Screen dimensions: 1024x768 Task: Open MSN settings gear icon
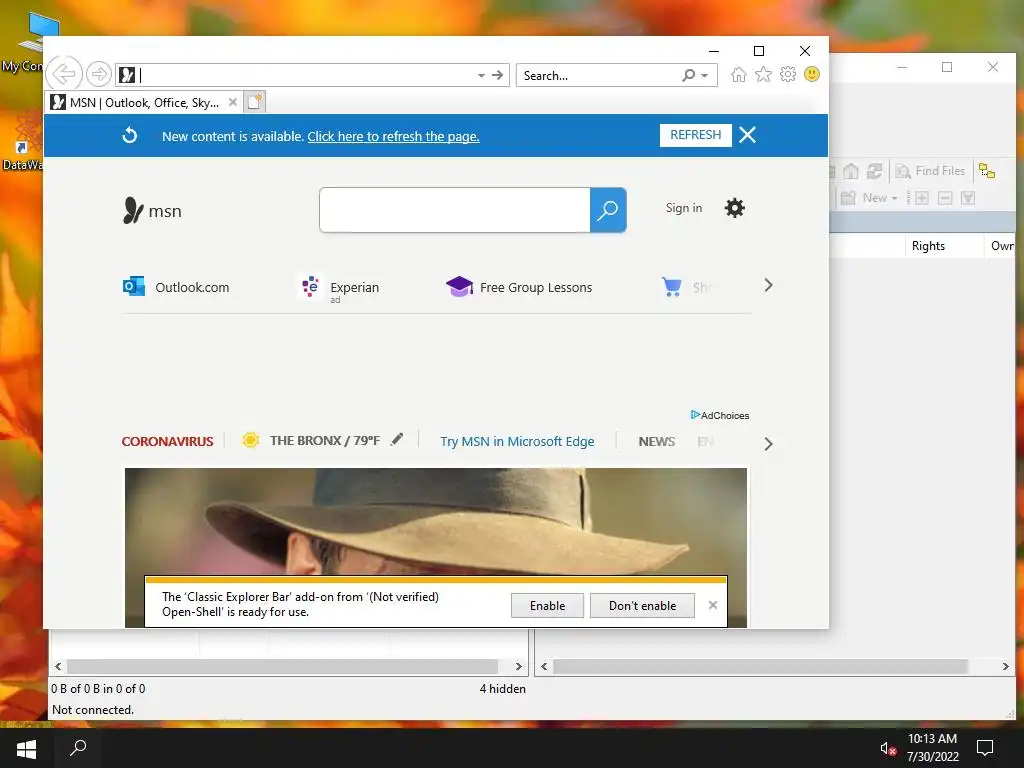click(x=734, y=208)
